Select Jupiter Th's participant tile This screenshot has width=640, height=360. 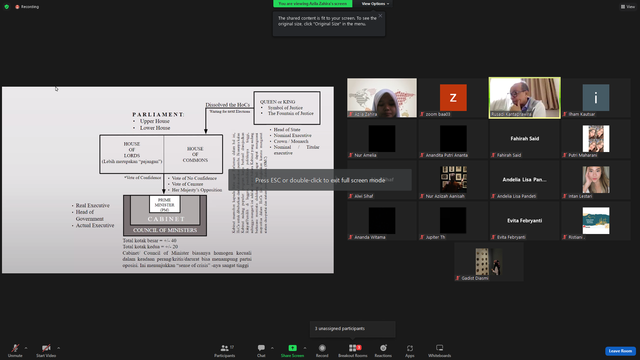click(453, 221)
